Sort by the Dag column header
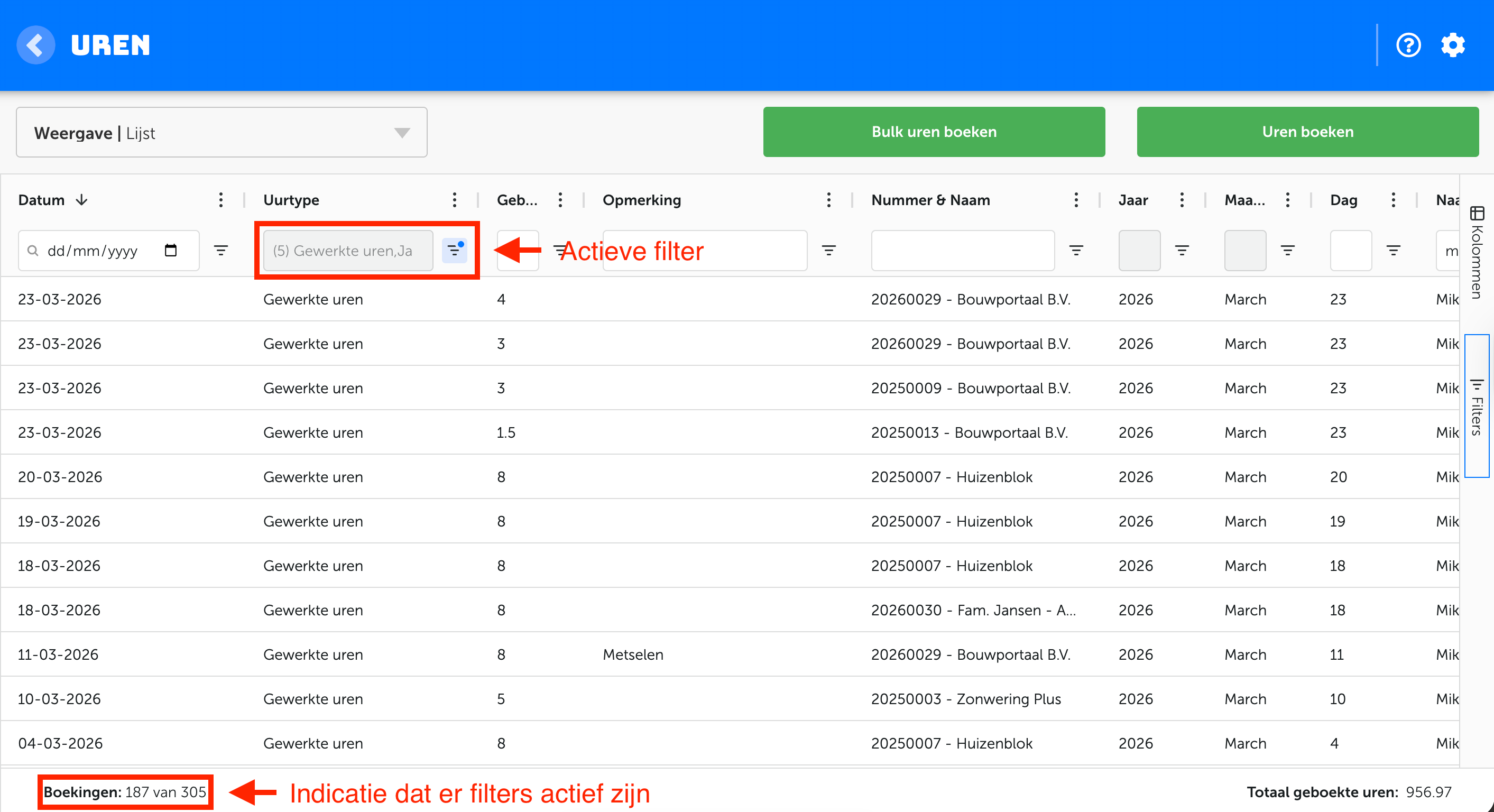 pos(1343,199)
